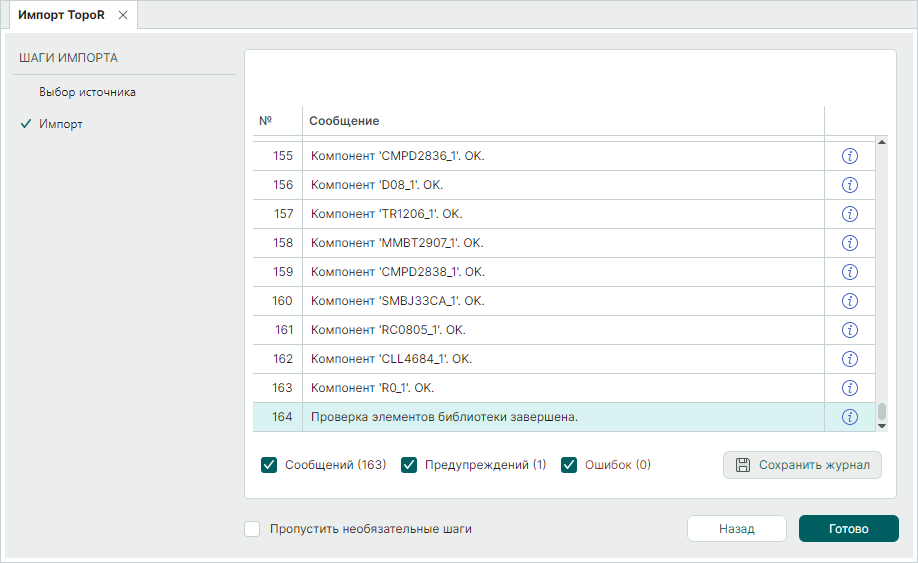Uncheck the Ошибок (0) filter
Screen dimensions: 918x563
click(569, 465)
